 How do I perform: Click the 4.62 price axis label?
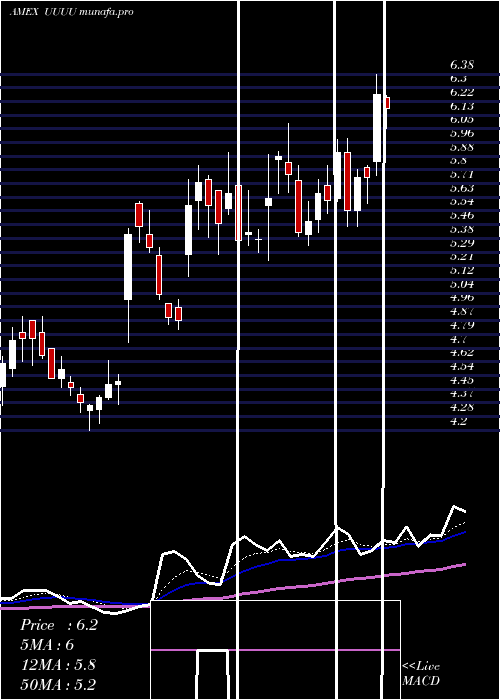462,352
